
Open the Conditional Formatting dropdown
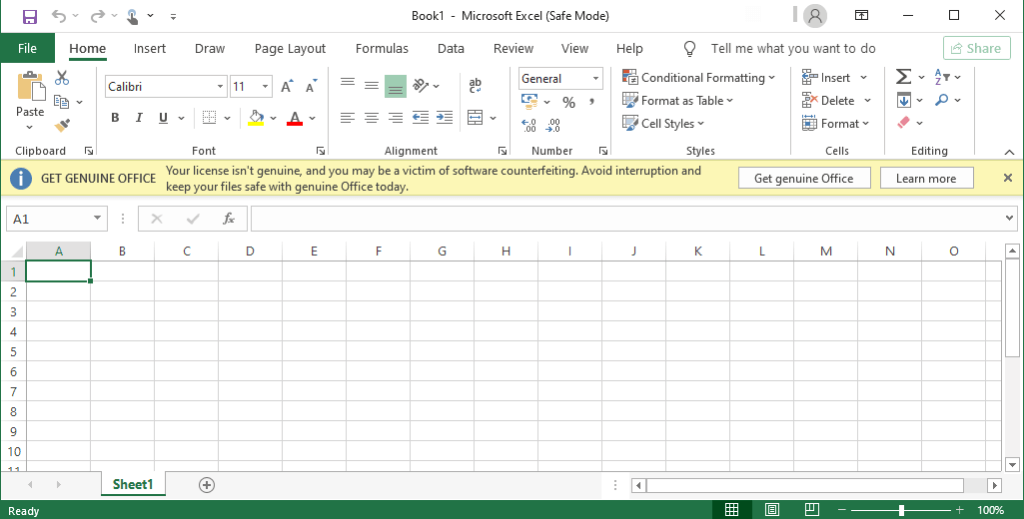coord(699,78)
